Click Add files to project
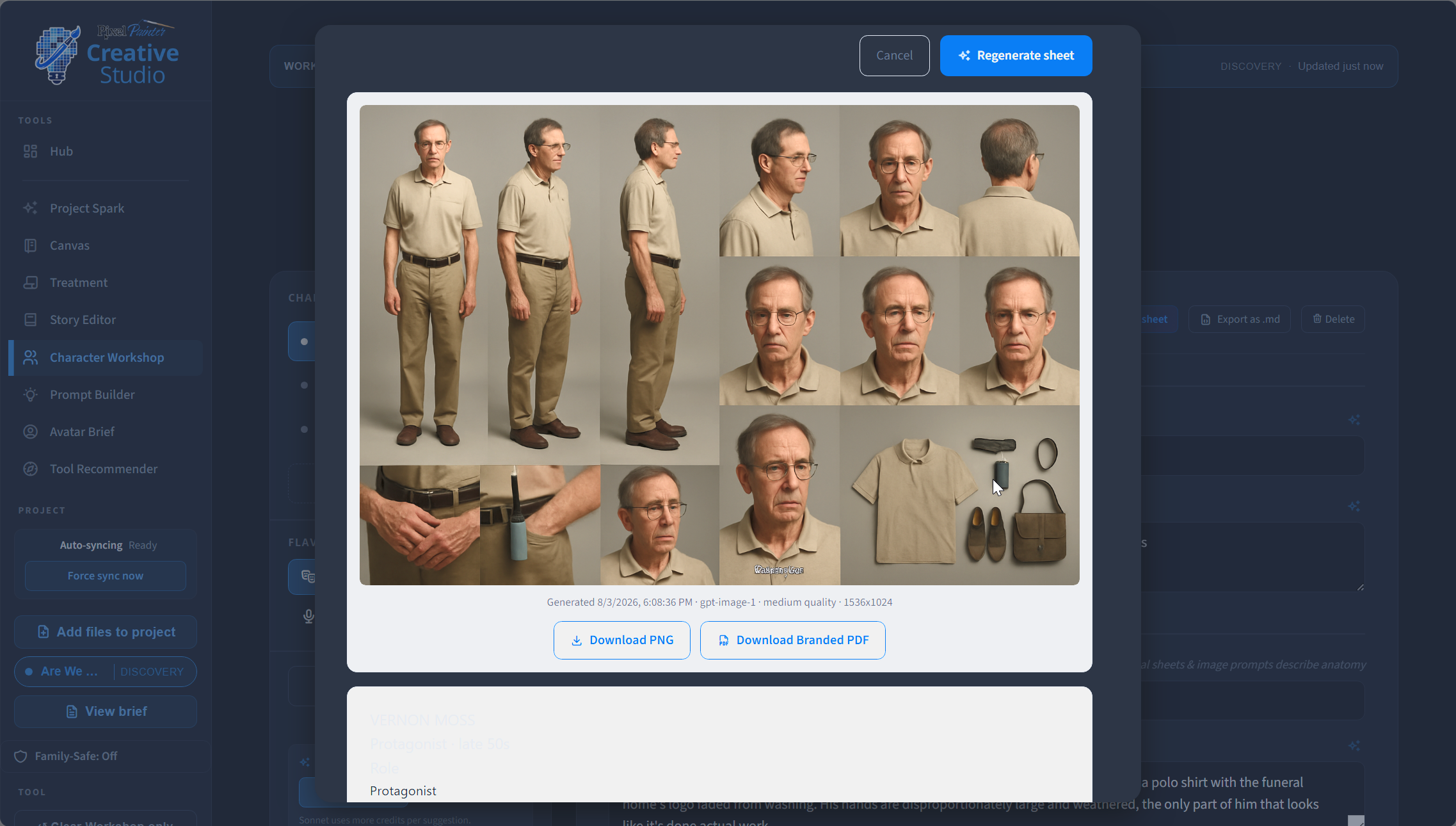Image resolution: width=1456 pixels, height=826 pixels. pos(106,632)
